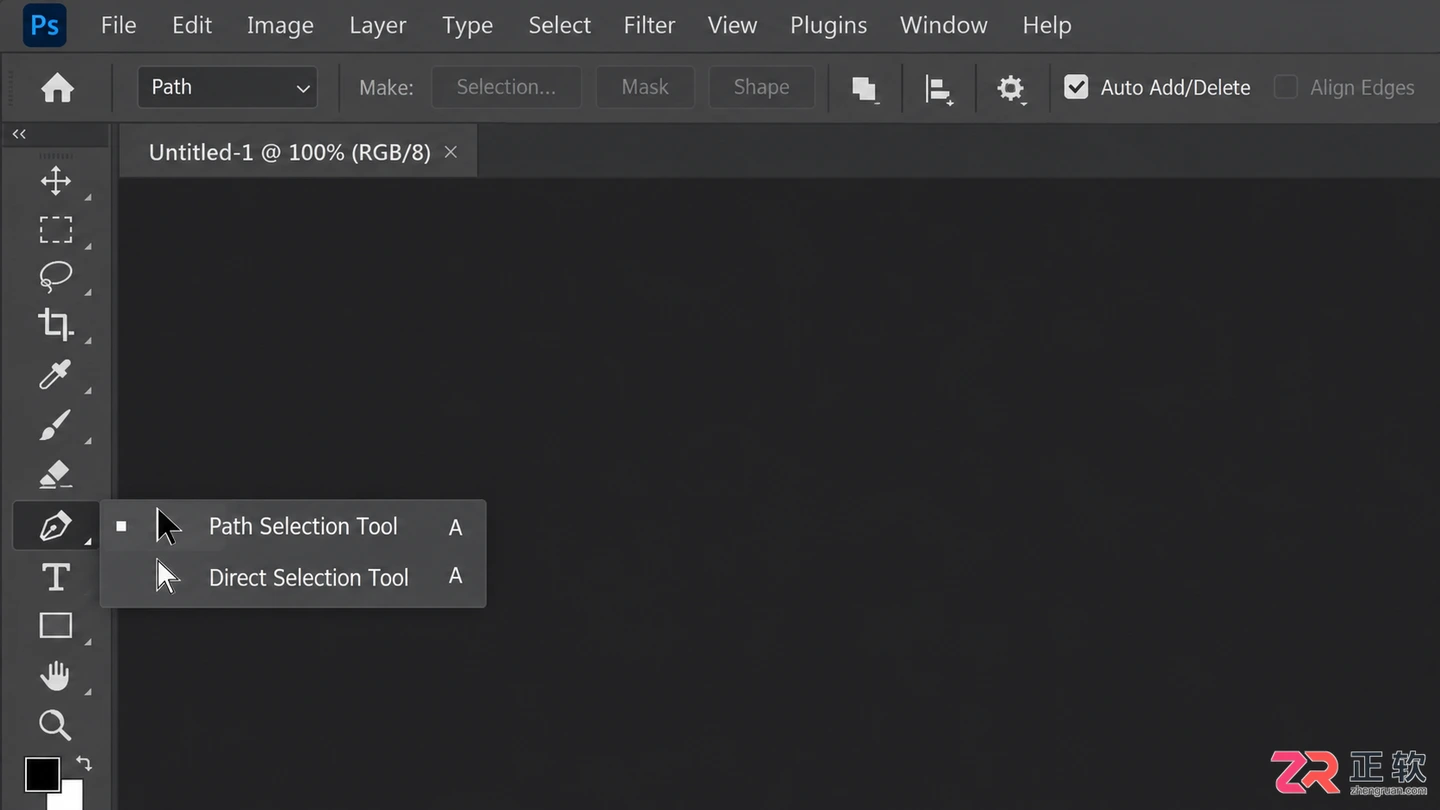Collapse the toolbar with the double-arrow
The width and height of the screenshot is (1440, 810).
click(19, 134)
